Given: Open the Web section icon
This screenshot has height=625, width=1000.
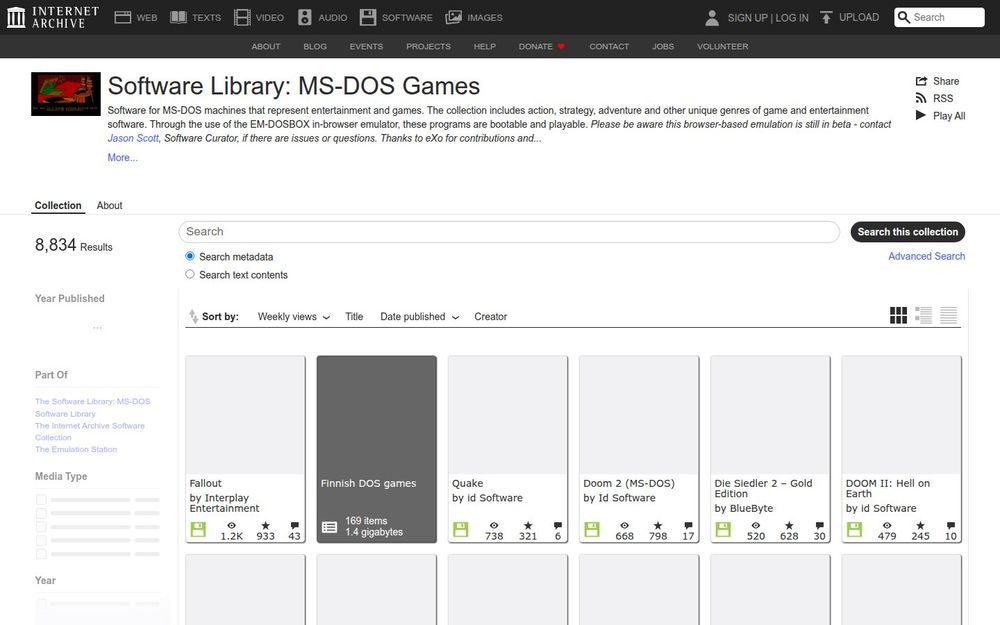Looking at the screenshot, I should (122, 17).
